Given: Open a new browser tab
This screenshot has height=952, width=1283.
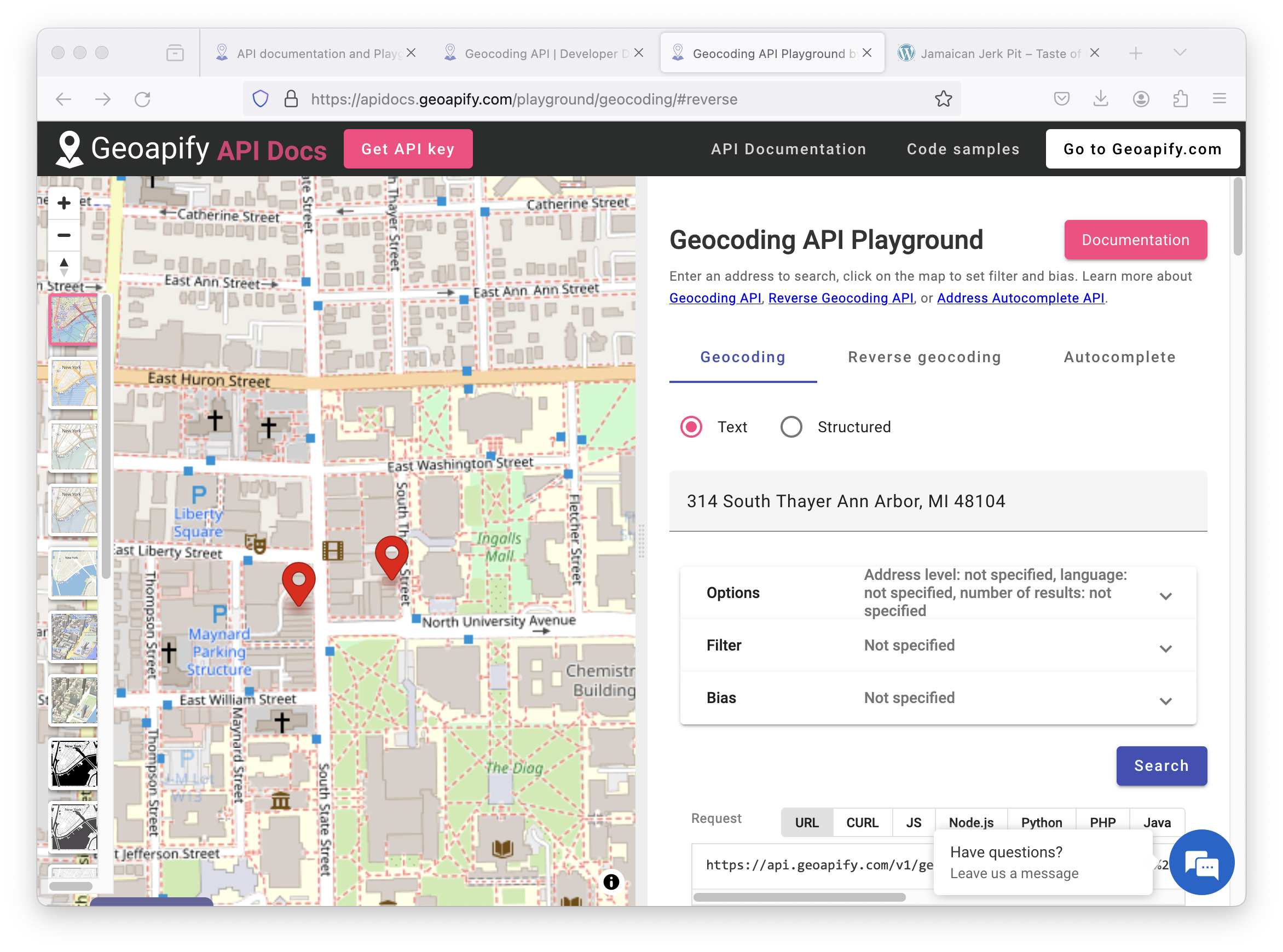Looking at the screenshot, I should pos(1135,53).
